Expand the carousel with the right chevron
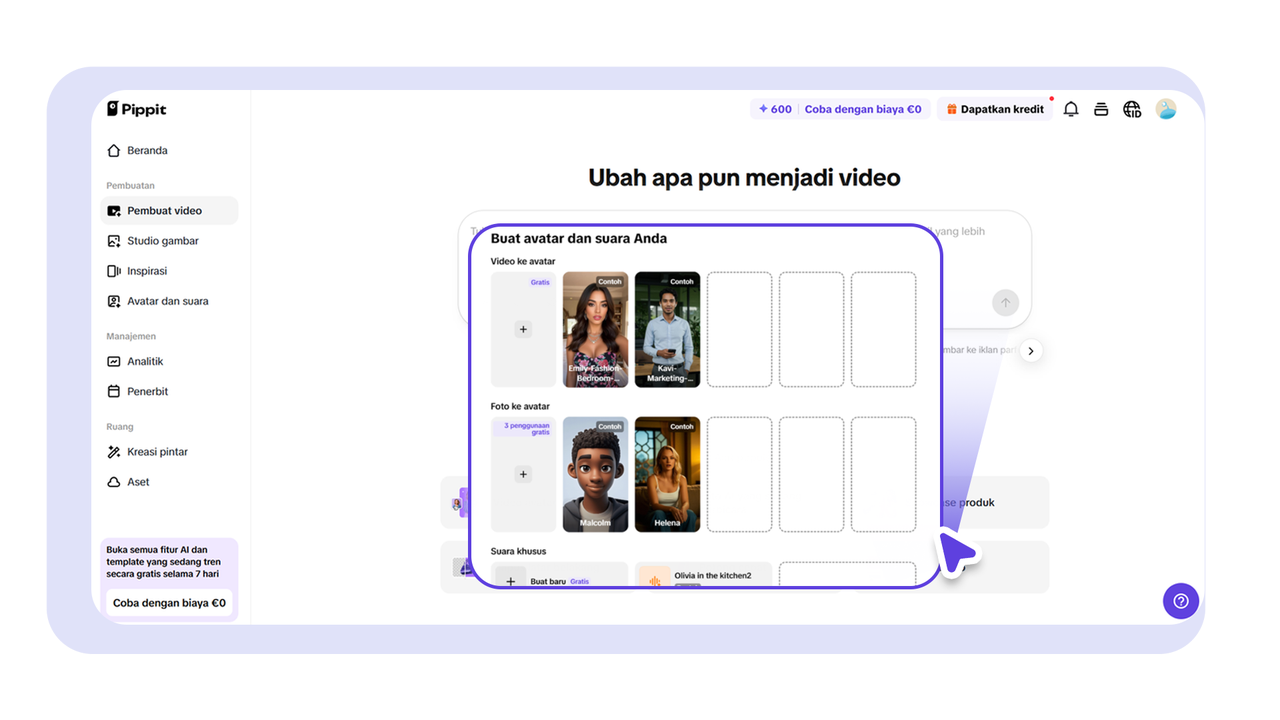Viewport: 1280px width, 720px height. coord(1031,351)
